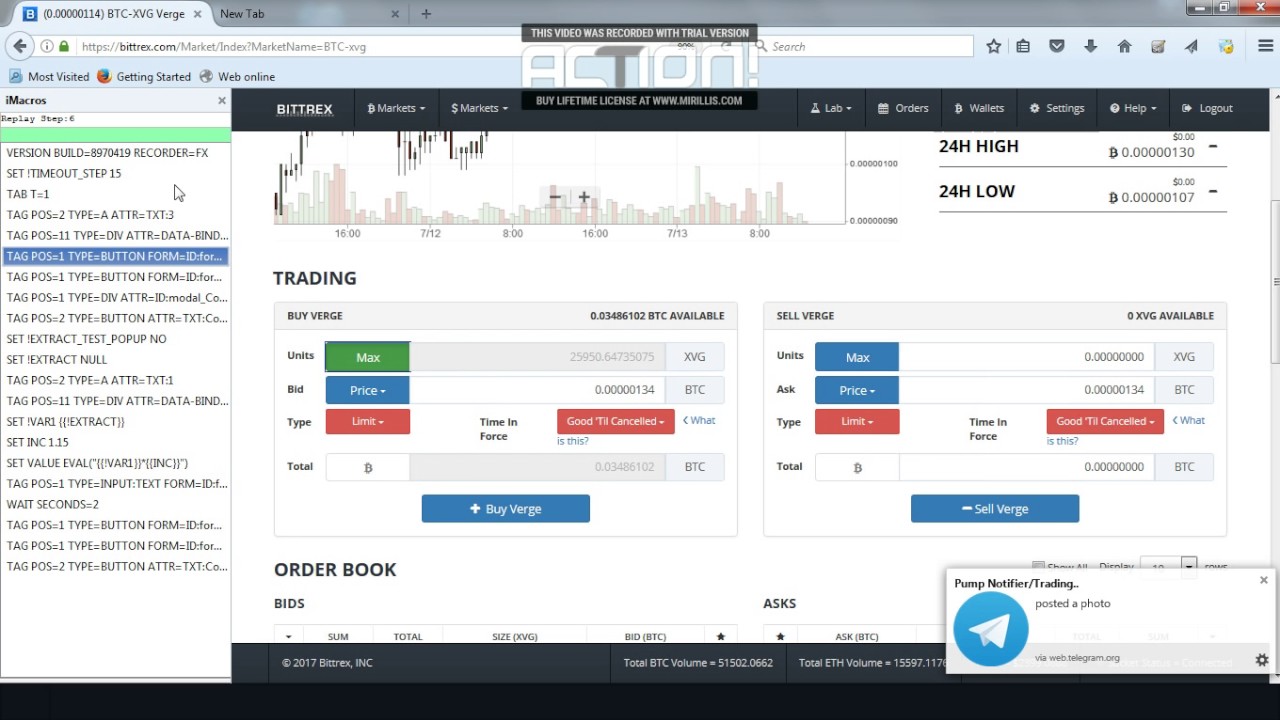The width and height of the screenshot is (1280, 720).
Task: Open the Downloads arrow icon
Action: click(x=1091, y=46)
